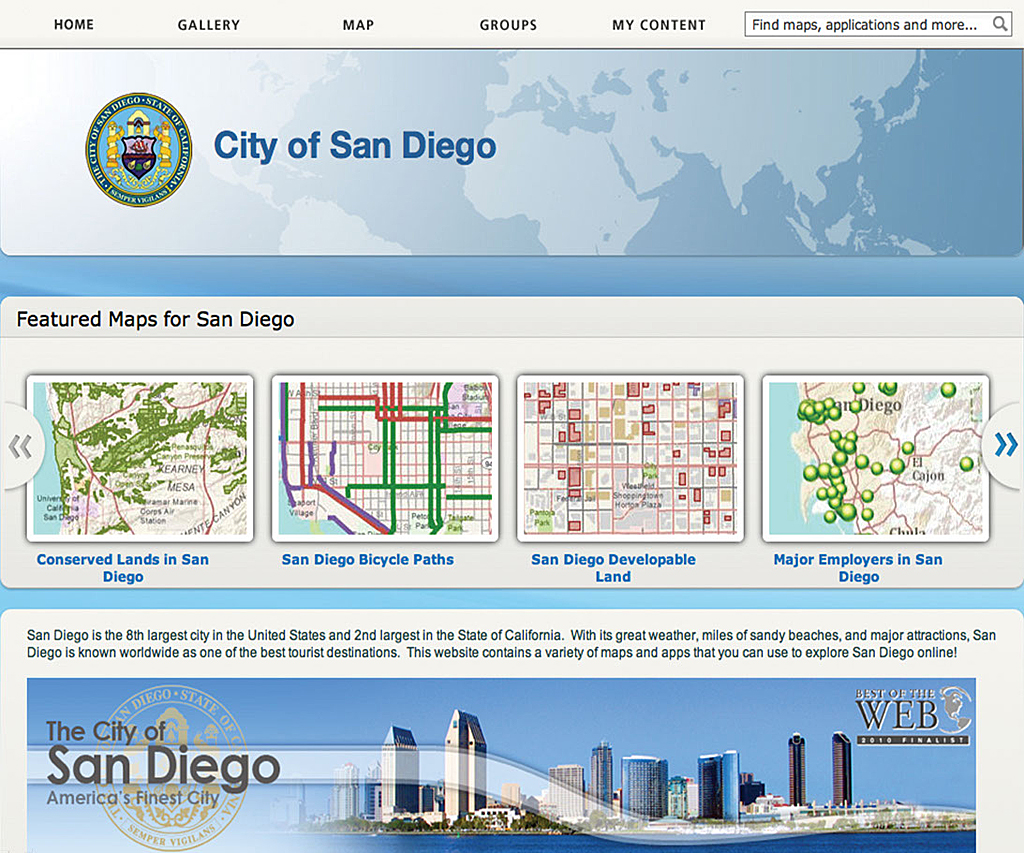Open the HOME menu item
Viewport: 1024px width, 853px height.
click(x=74, y=25)
